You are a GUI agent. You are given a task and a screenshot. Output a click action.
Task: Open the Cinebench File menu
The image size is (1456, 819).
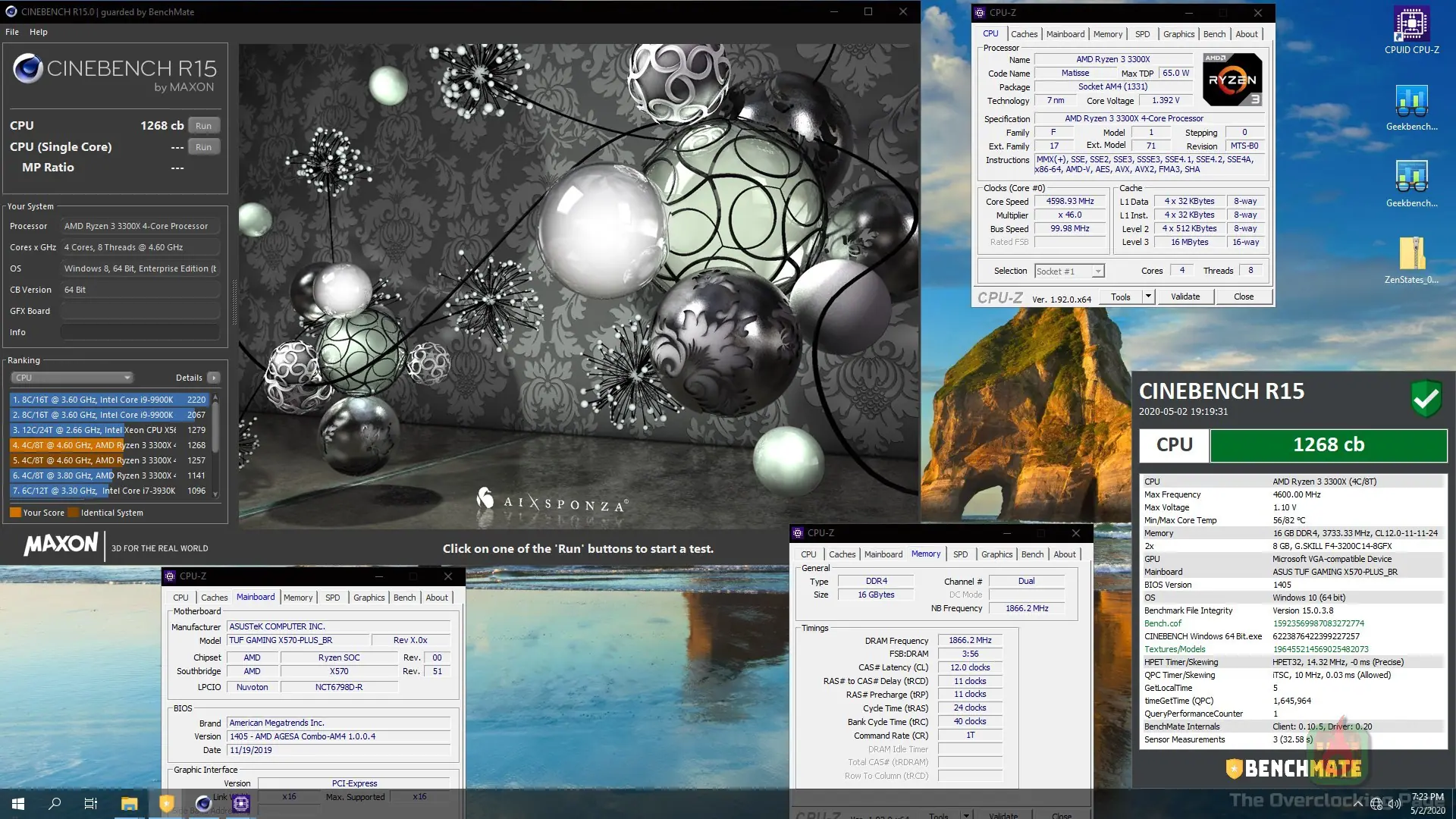tap(12, 32)
